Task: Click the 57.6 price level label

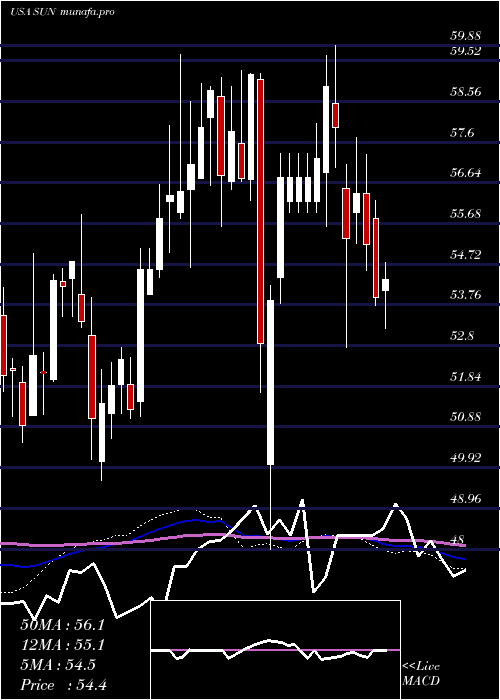Action: point(462,133)
